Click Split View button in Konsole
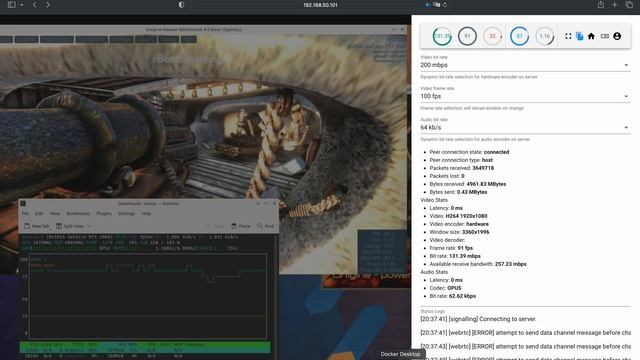 coord(69,226)
